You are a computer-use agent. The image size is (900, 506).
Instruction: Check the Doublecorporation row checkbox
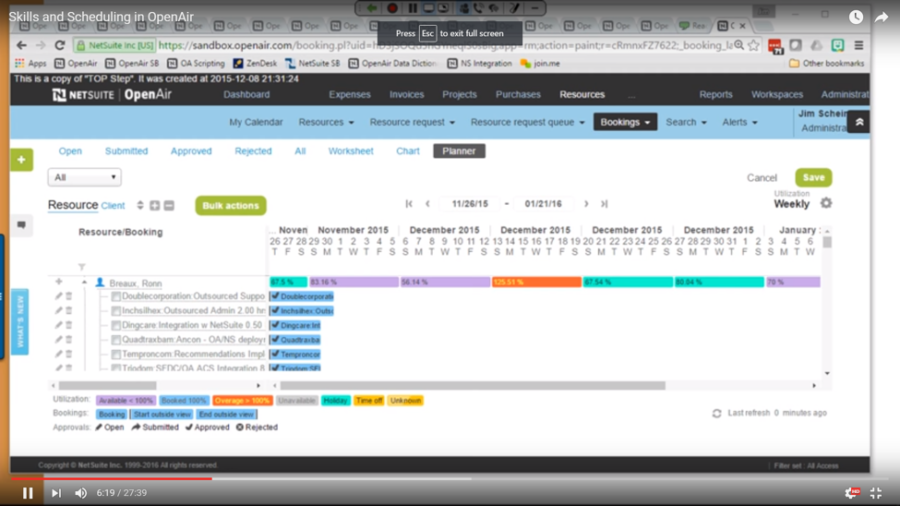click(116, 296)
